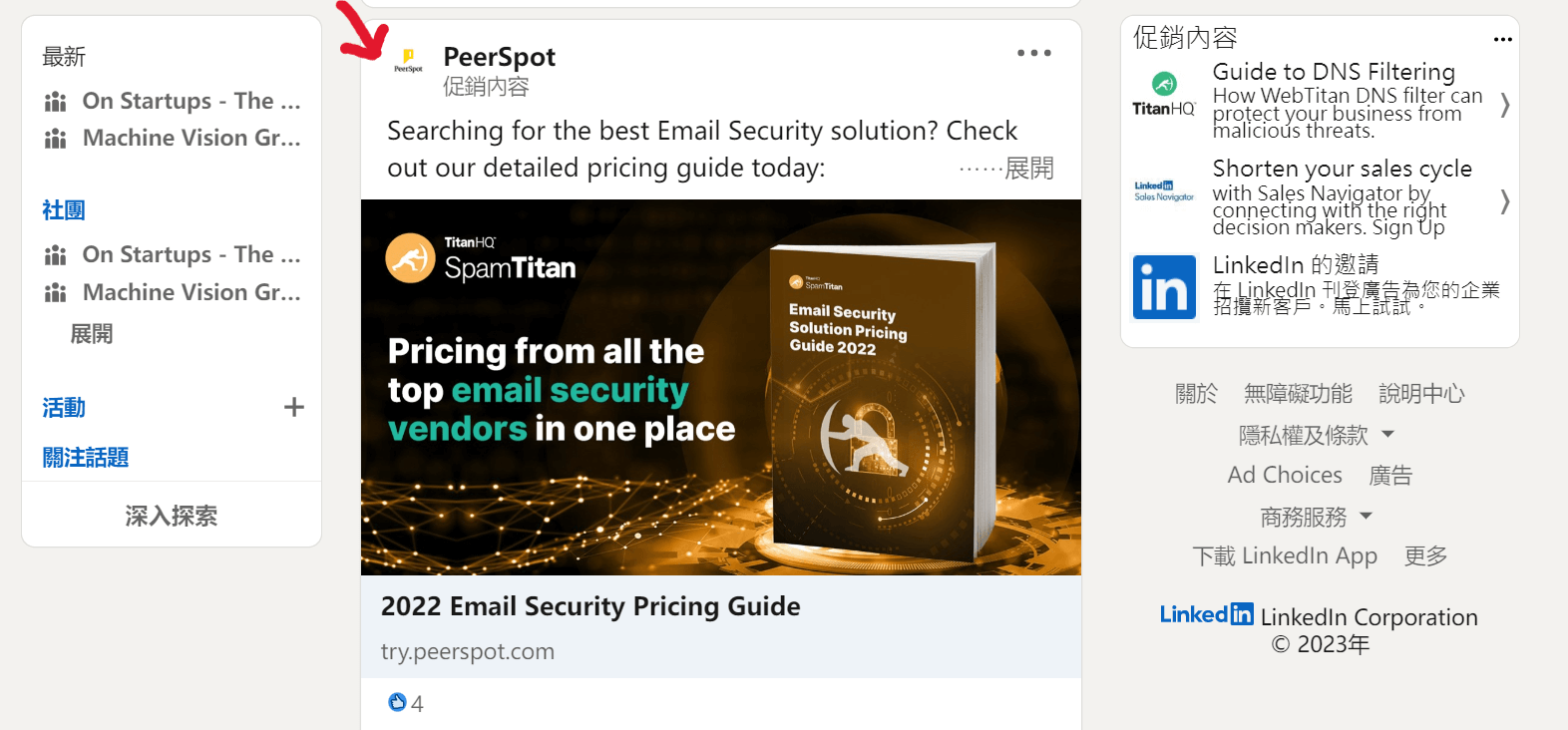Image resolution: width=1568 pixels, height=730 pixels.
Task: Click the LinkedIn Sales Navigator logo
Action: click(1164, 191)
